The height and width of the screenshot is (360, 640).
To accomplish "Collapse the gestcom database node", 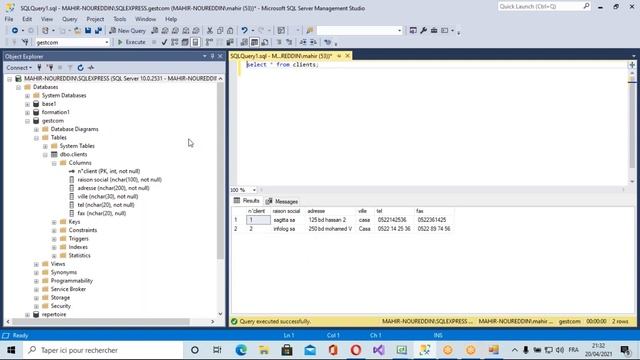I will pos(27,121).
